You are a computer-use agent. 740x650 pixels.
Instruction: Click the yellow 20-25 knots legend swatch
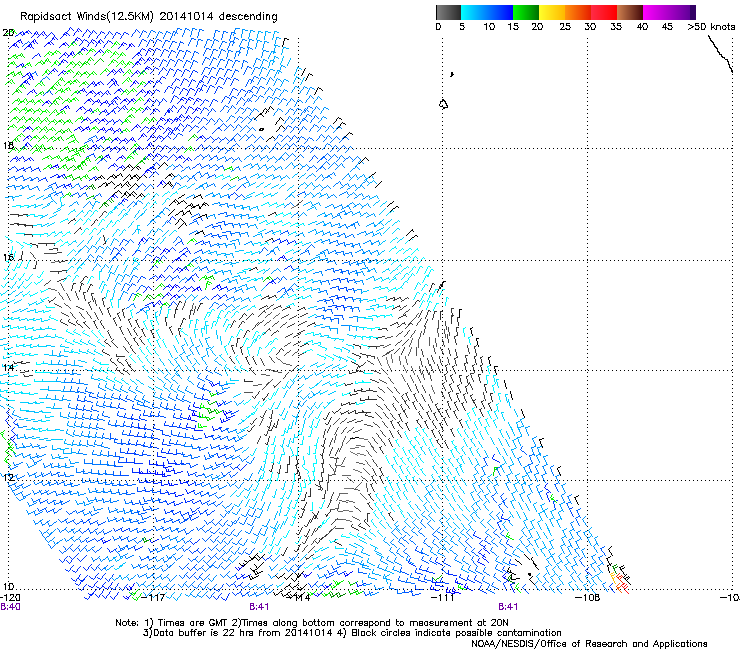pyautogui.click(x=552, y=12)
